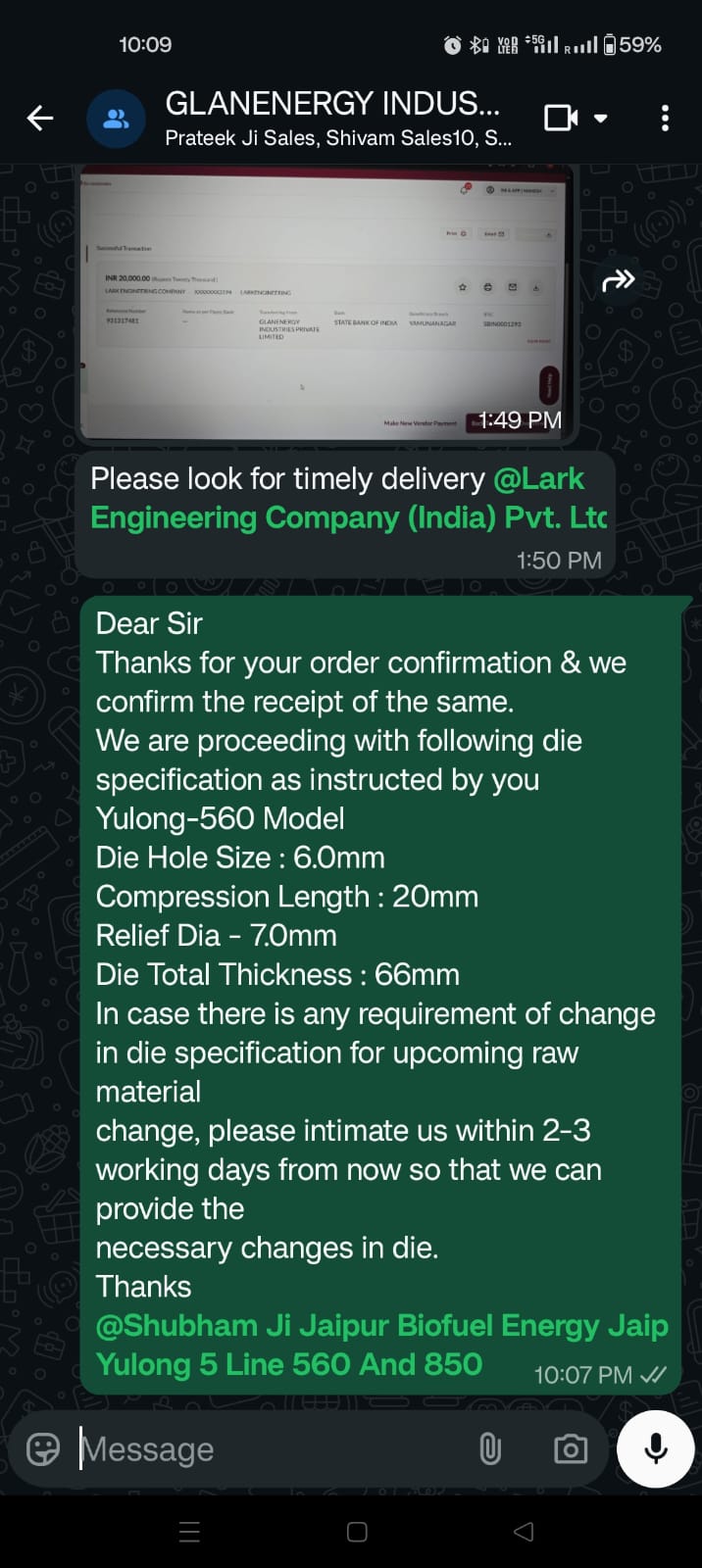702x1568 pixels.
Task: Start a video call with the group
Action: 561,119
